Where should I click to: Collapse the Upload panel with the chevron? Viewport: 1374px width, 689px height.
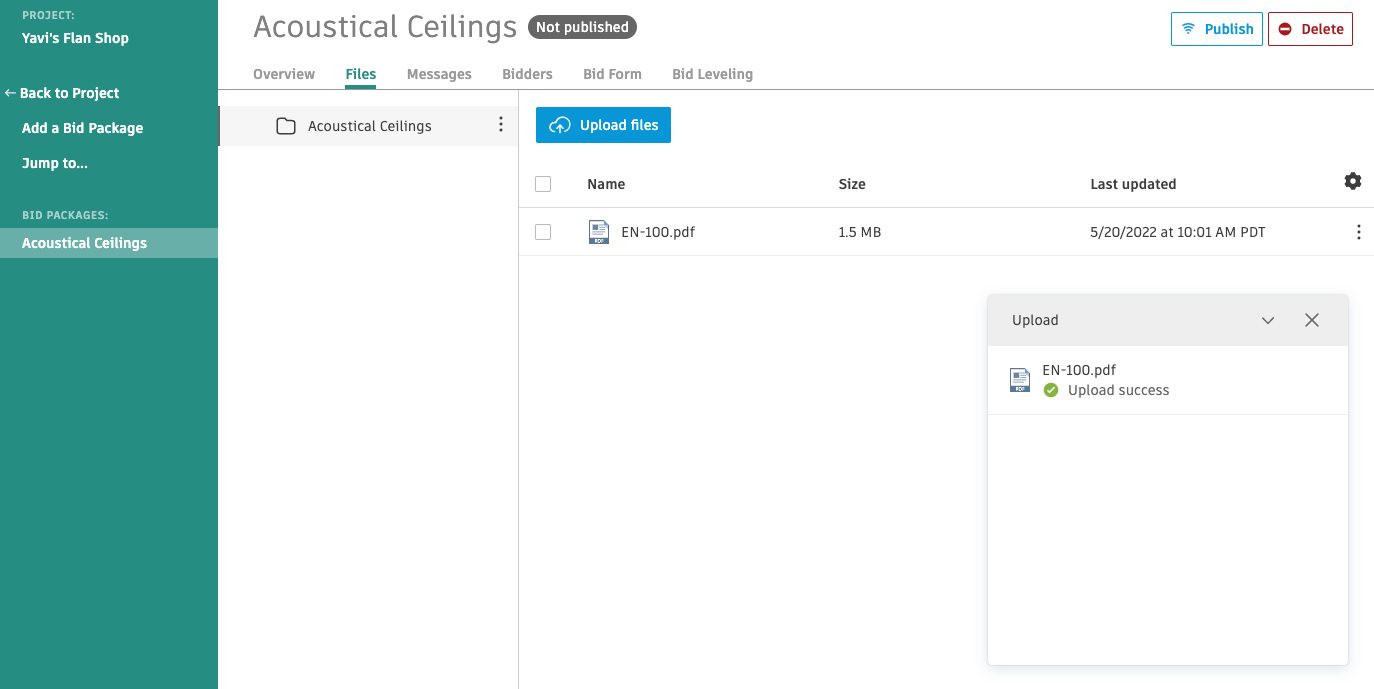pos(1268,320)
